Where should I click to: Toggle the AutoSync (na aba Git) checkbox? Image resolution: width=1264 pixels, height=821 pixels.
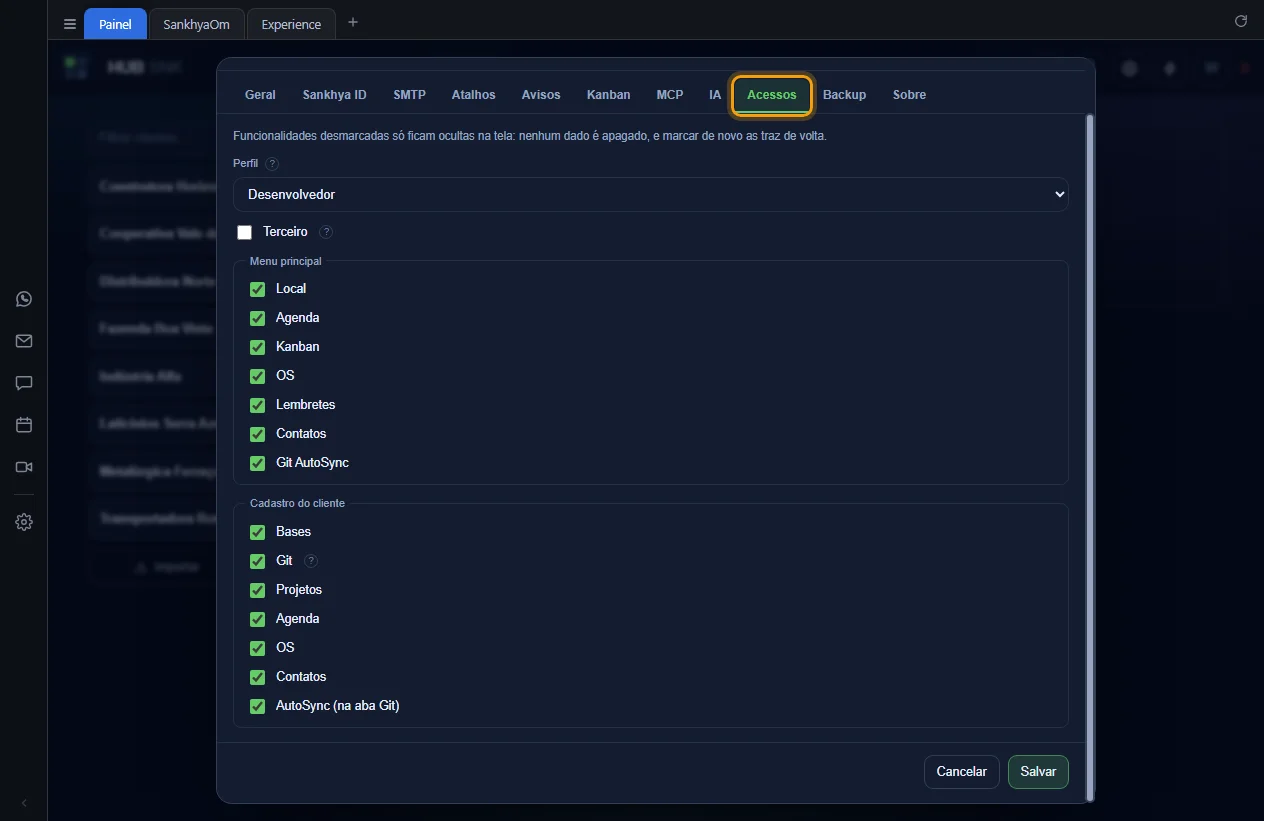(x=258, y=706)
